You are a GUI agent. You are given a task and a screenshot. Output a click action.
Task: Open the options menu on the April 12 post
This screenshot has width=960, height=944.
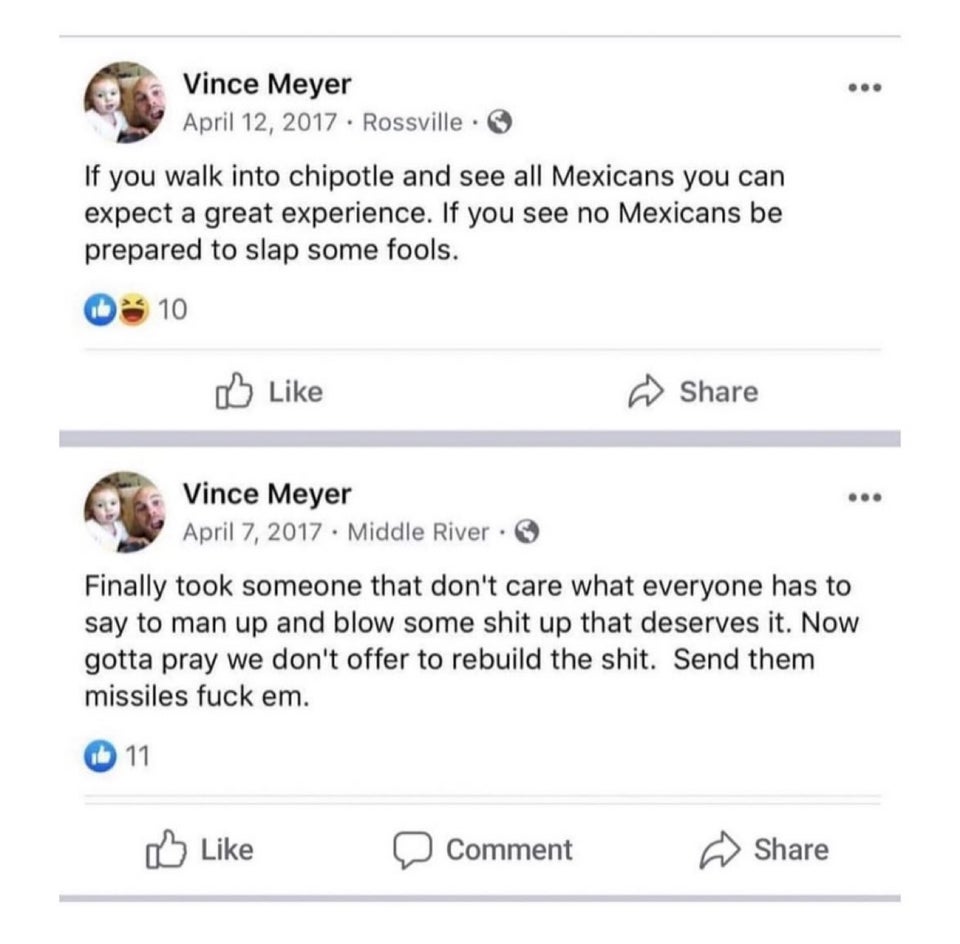[x=863, y=88]
